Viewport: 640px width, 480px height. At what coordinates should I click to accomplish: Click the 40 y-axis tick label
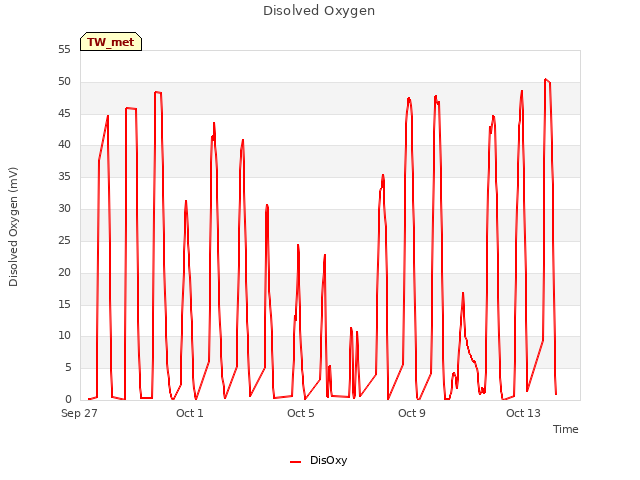click(64, 145)
